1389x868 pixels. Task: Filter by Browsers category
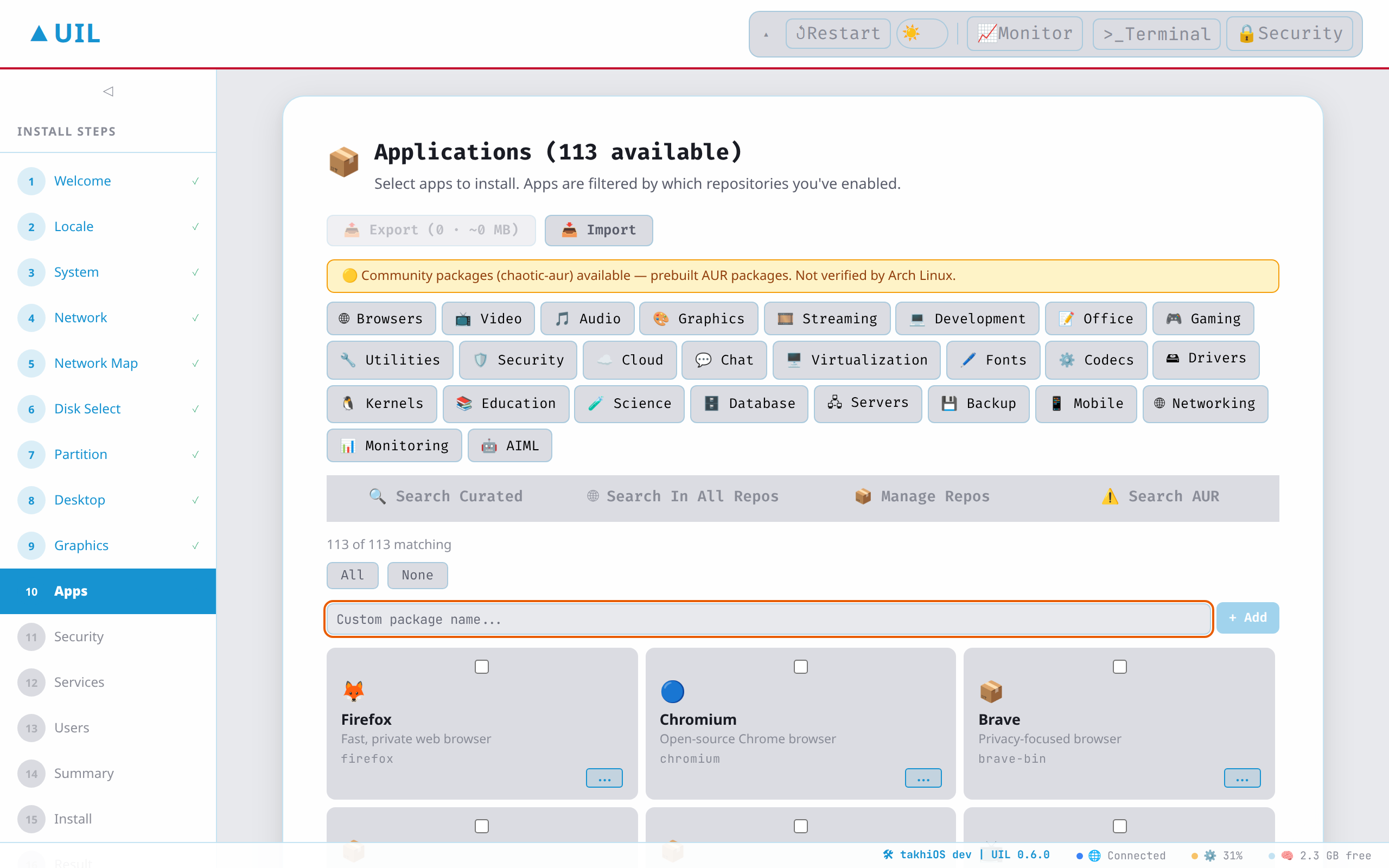[381, 318]
